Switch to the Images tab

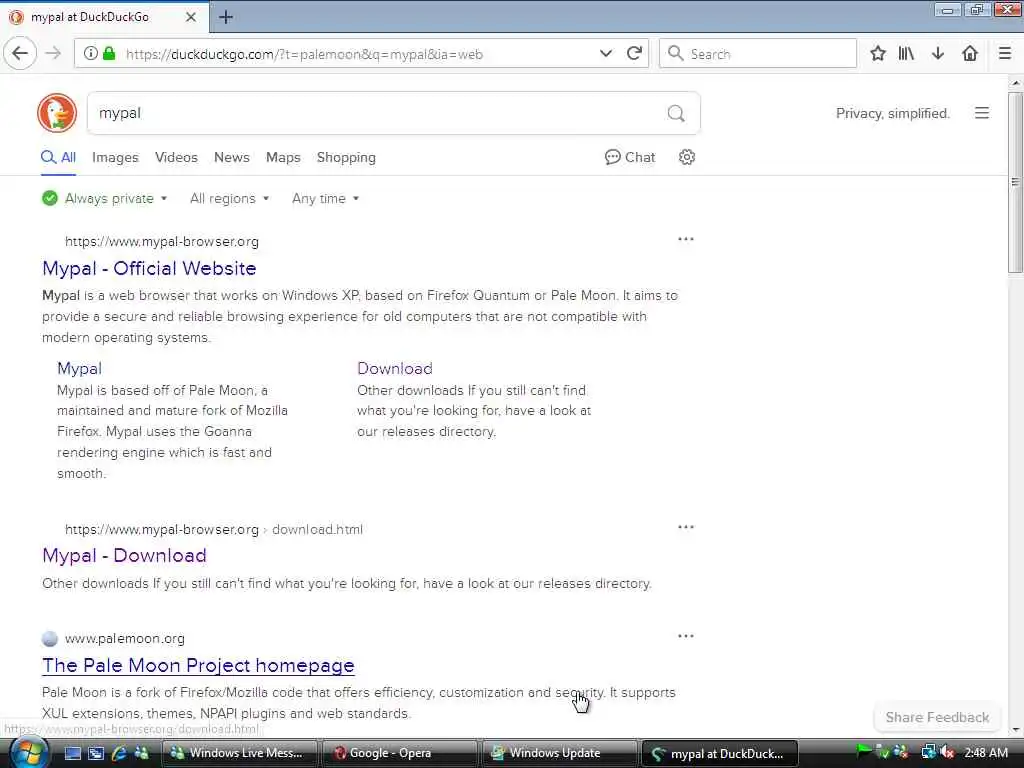(x=115, y=157)
